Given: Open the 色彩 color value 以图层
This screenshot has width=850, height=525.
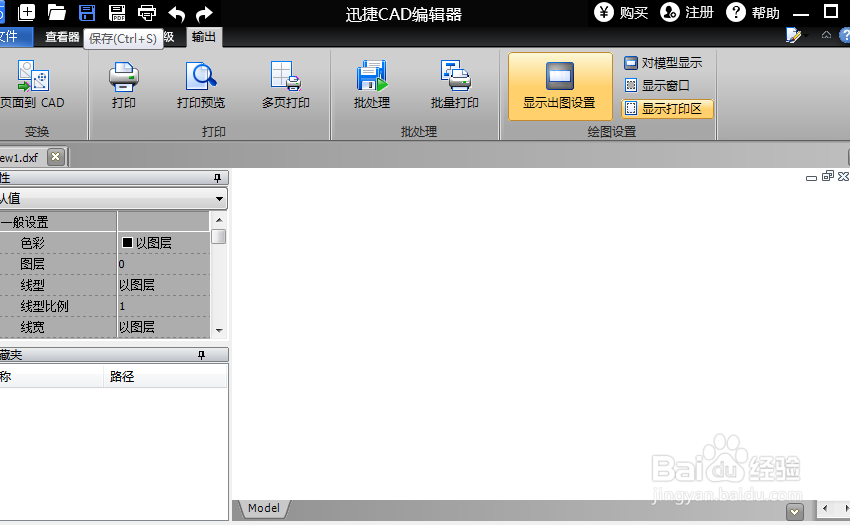Looking at the screenshot, I should (163, 243).
